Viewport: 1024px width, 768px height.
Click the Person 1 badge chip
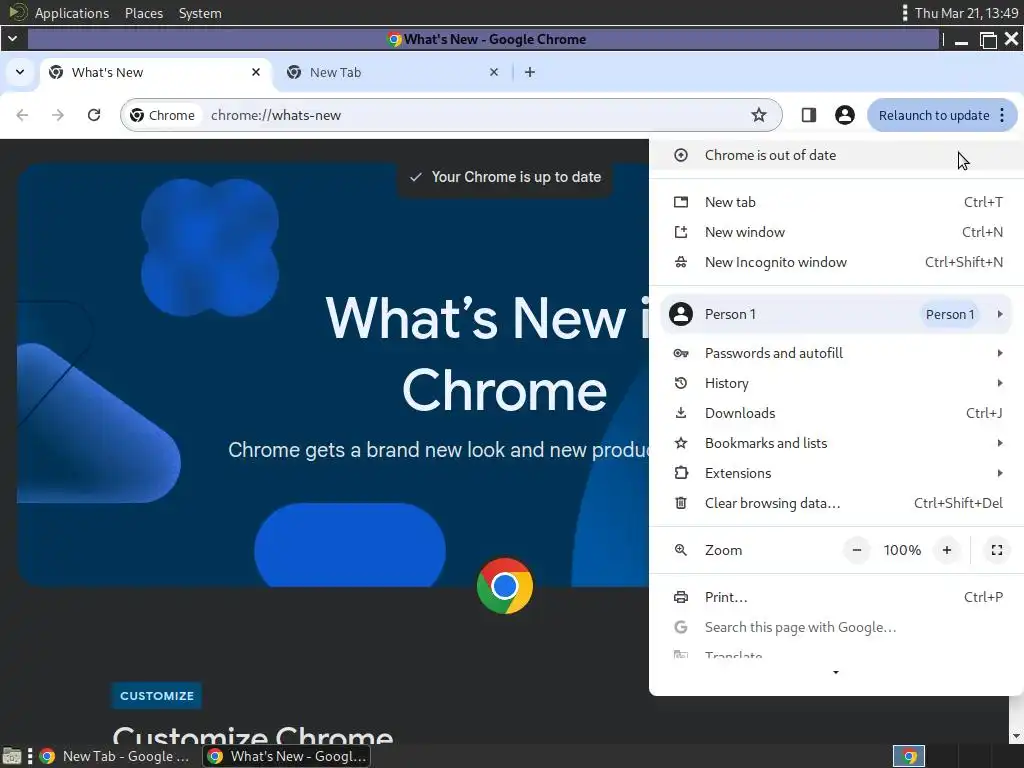950,315
